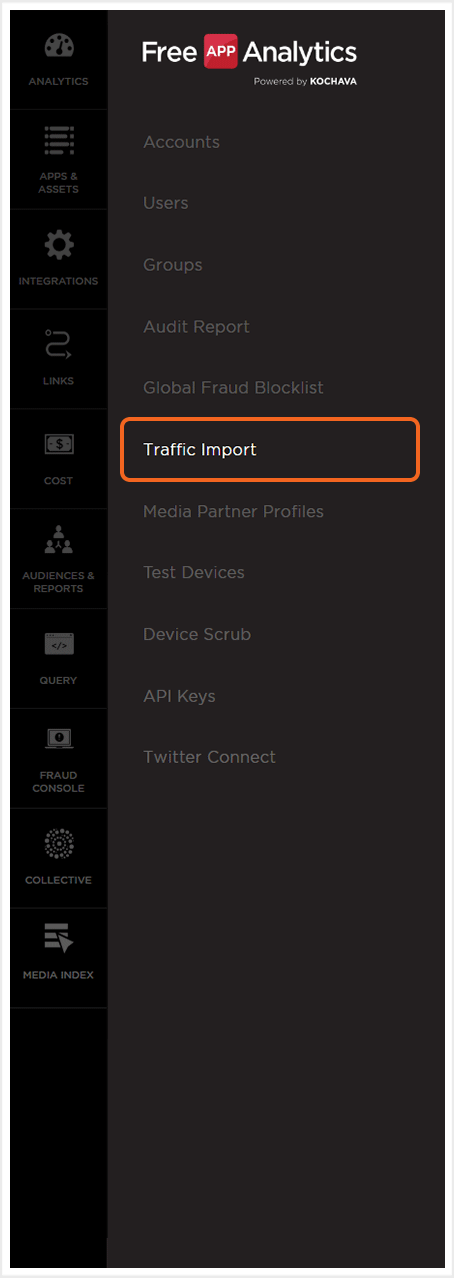Open the Cost dollar bill icon
Screen dimensions: 454x1278
point(58,445)
